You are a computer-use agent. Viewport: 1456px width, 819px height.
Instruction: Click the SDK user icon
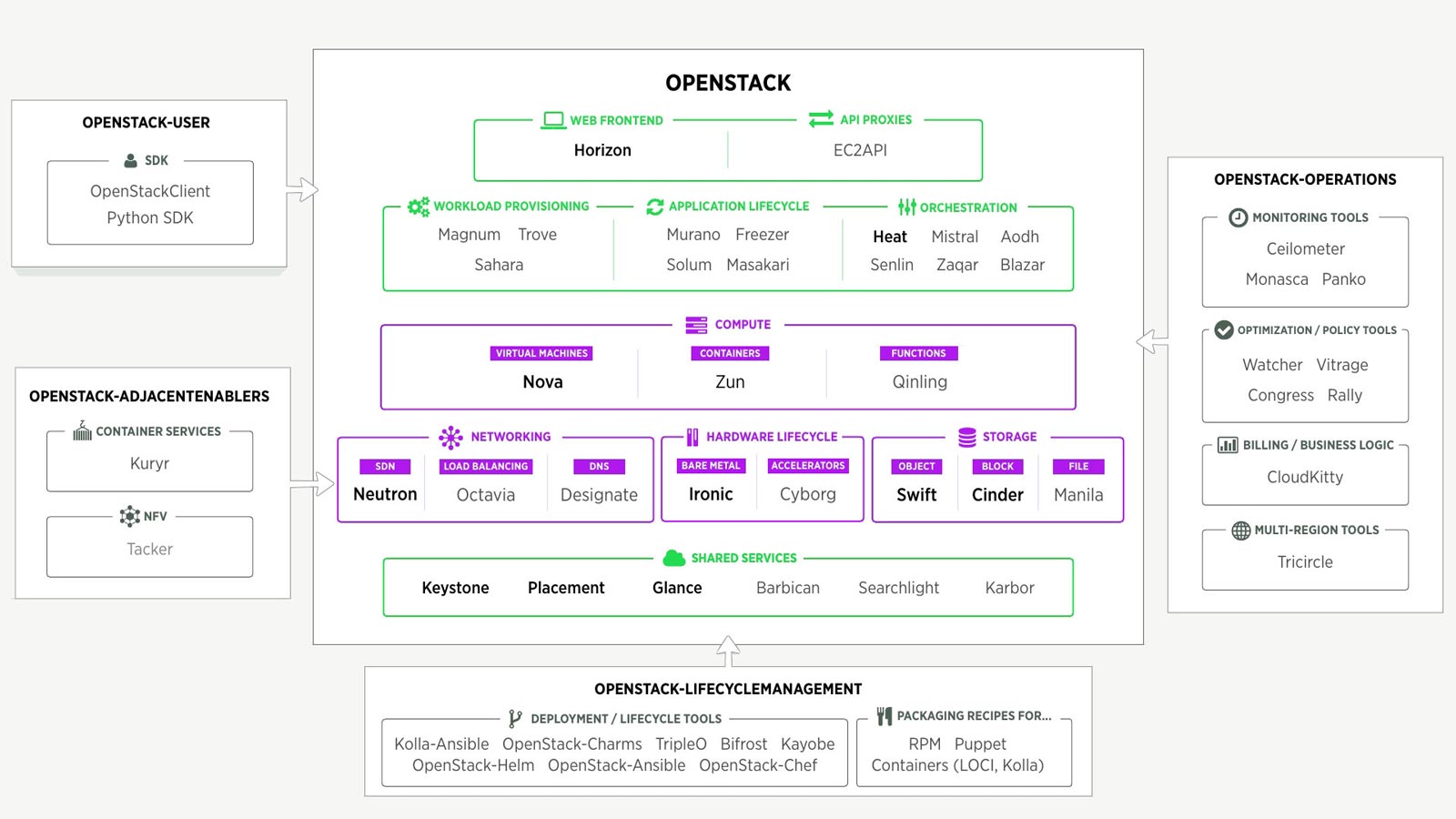130,160
